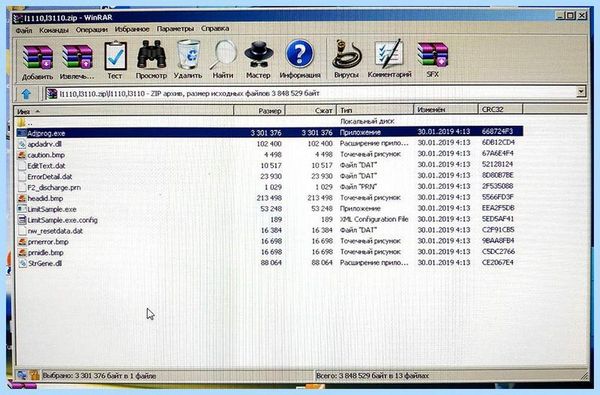This screenshot has height=395, width=600.
Task: Click the key icon in status bar
Action: click(34, 375)
